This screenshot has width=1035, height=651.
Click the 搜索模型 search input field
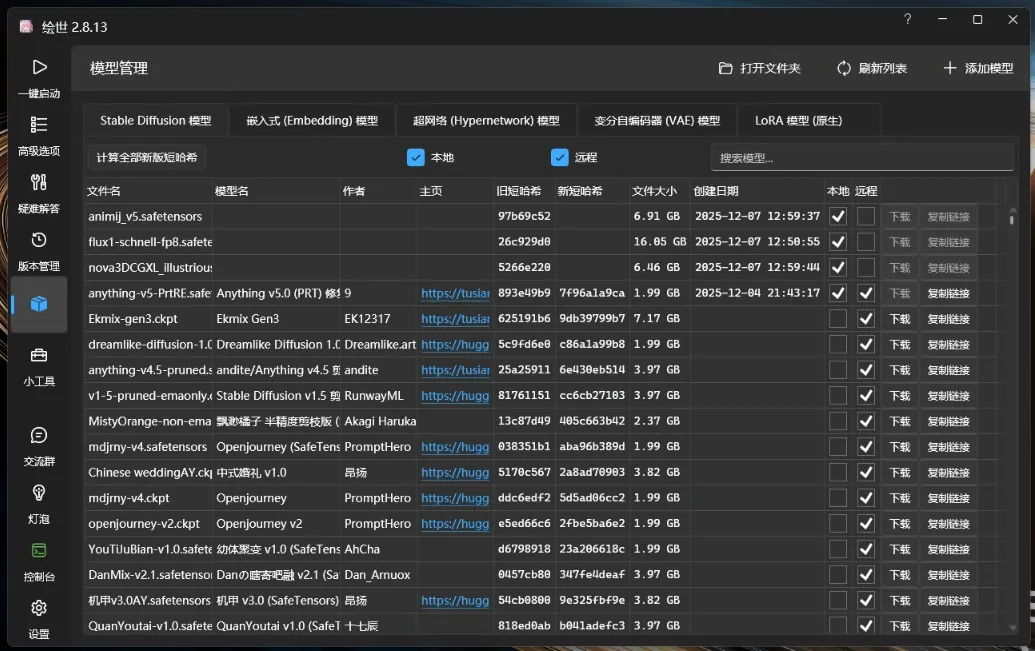pos(862,158)
